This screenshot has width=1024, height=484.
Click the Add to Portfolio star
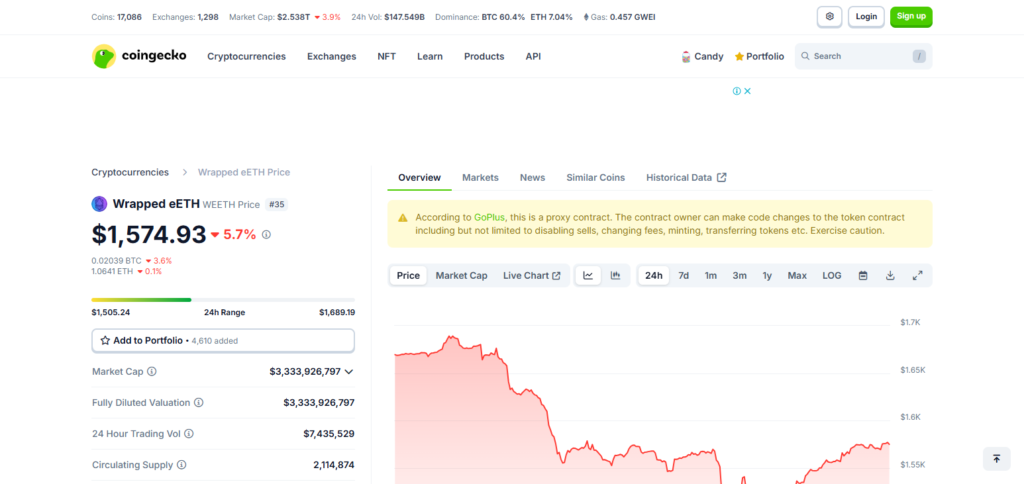pos(105,340)
